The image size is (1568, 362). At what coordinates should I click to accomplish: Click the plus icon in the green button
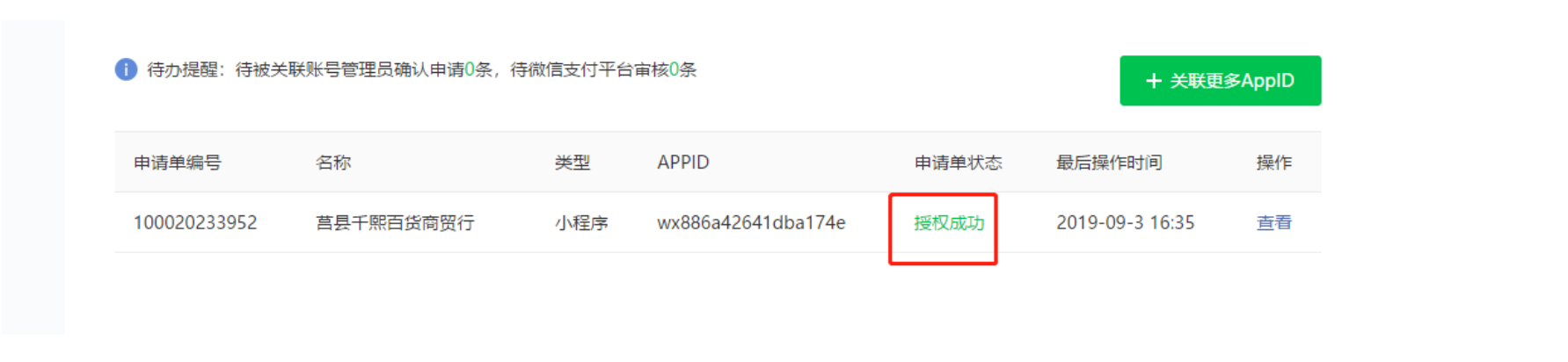1154,81
